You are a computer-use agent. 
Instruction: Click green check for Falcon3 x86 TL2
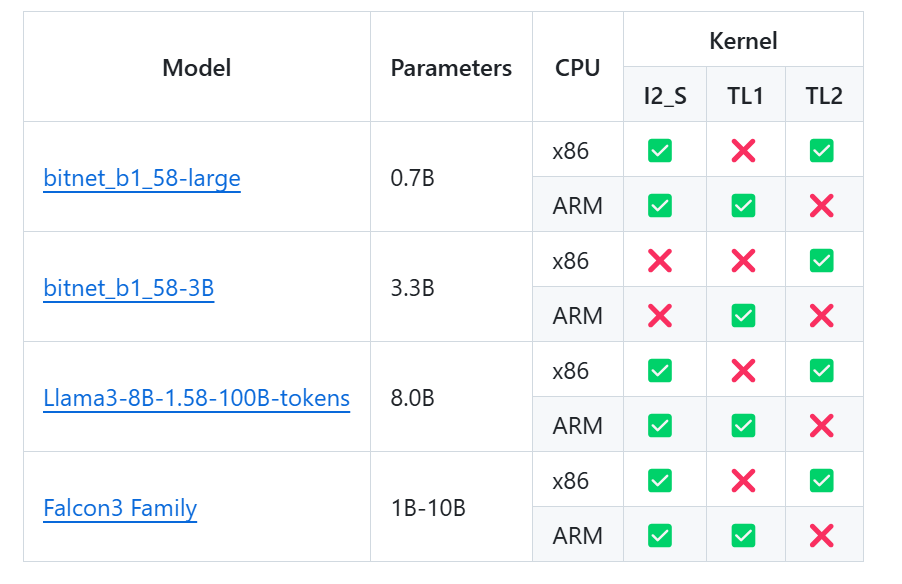[x=821, y=481]
